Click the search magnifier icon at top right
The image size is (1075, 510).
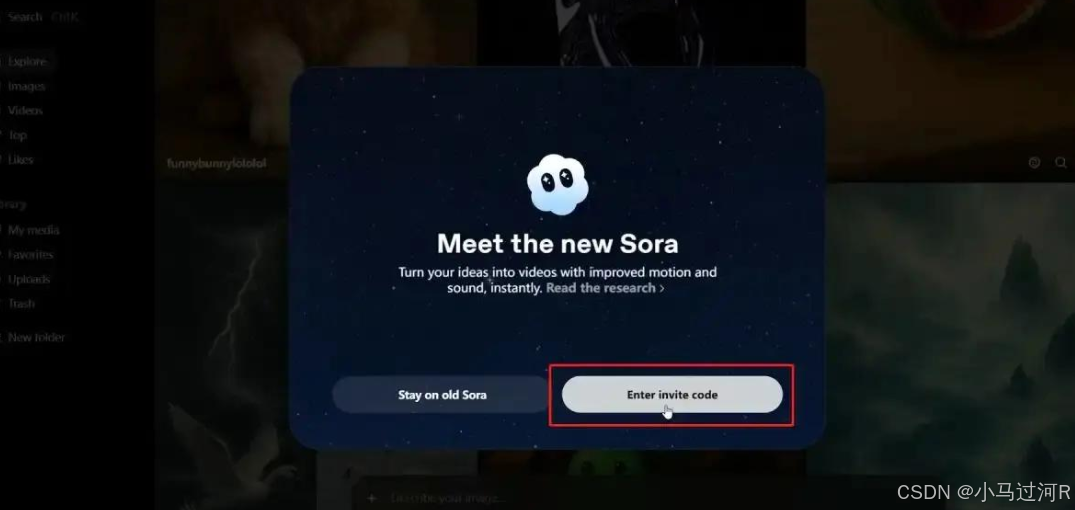tap(1060, 162)
